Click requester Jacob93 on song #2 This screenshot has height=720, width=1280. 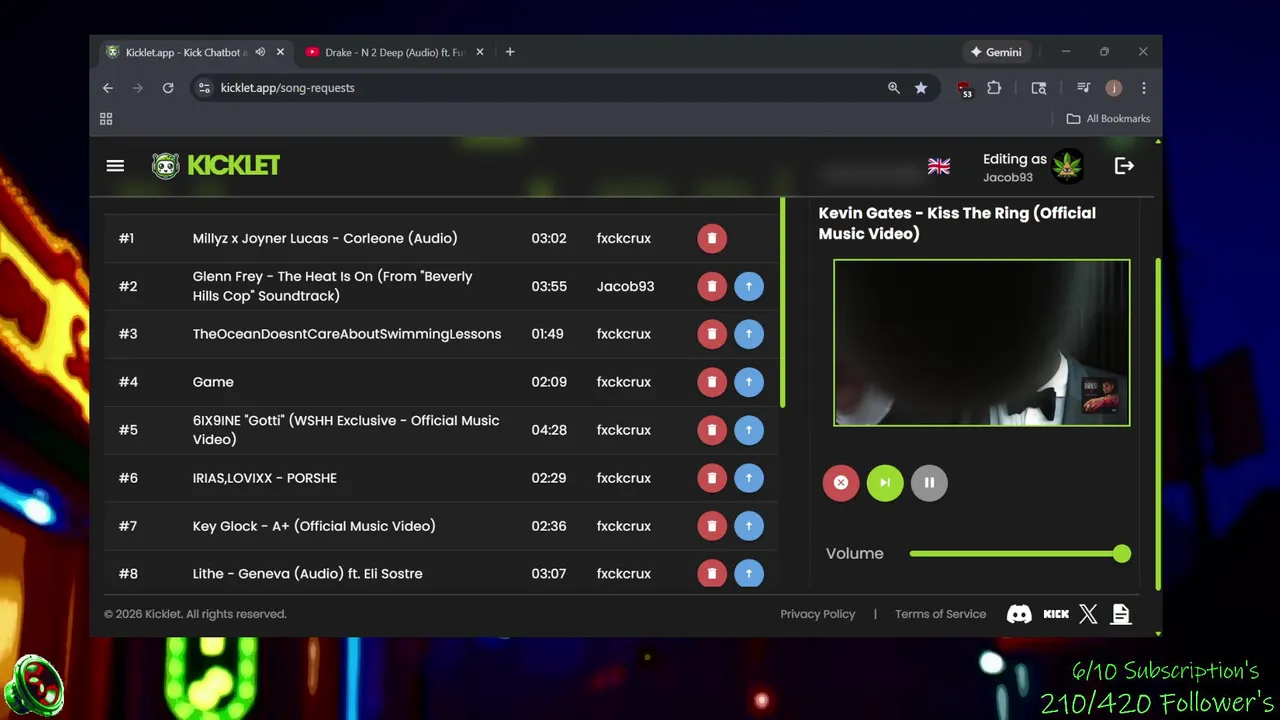[x=626, y=286]
